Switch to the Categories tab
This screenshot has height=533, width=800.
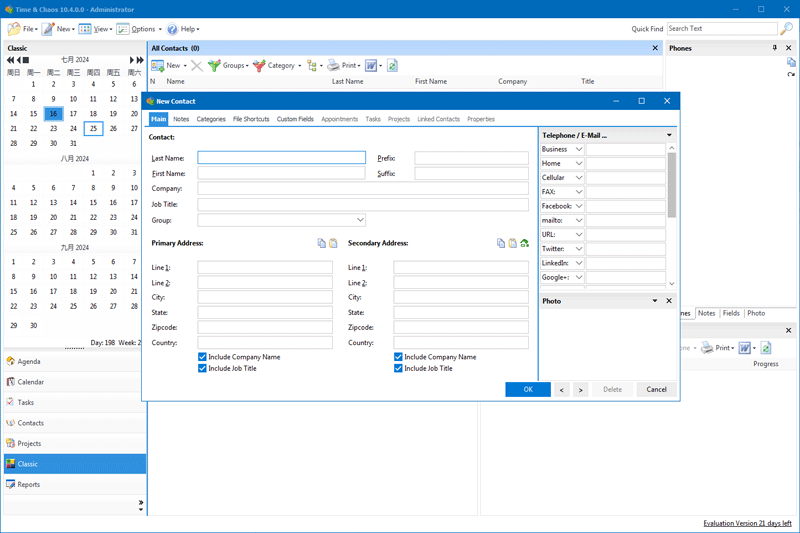(x=211, y=119)
